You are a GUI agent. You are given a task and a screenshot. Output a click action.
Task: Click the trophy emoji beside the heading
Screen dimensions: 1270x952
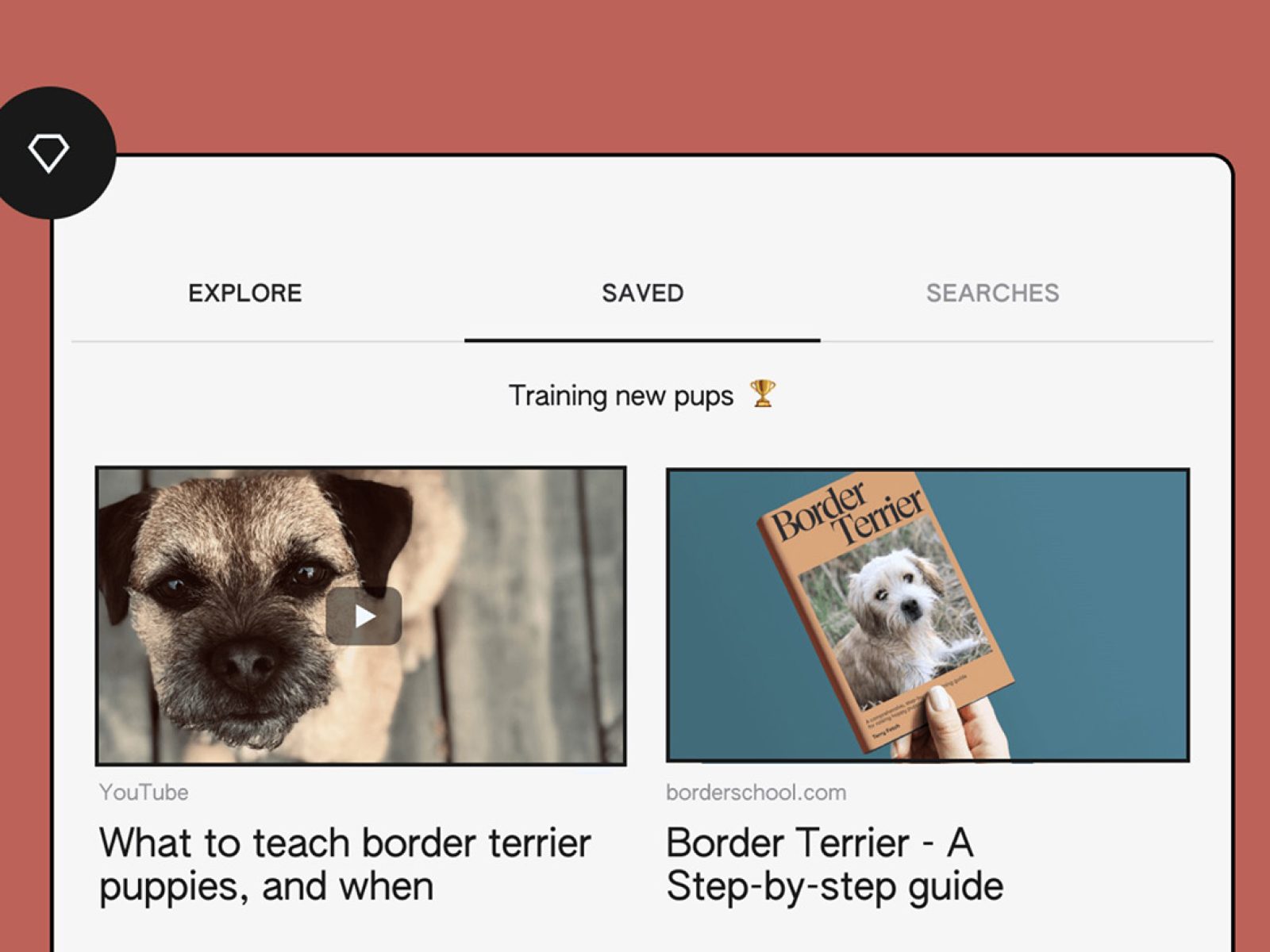763,393
